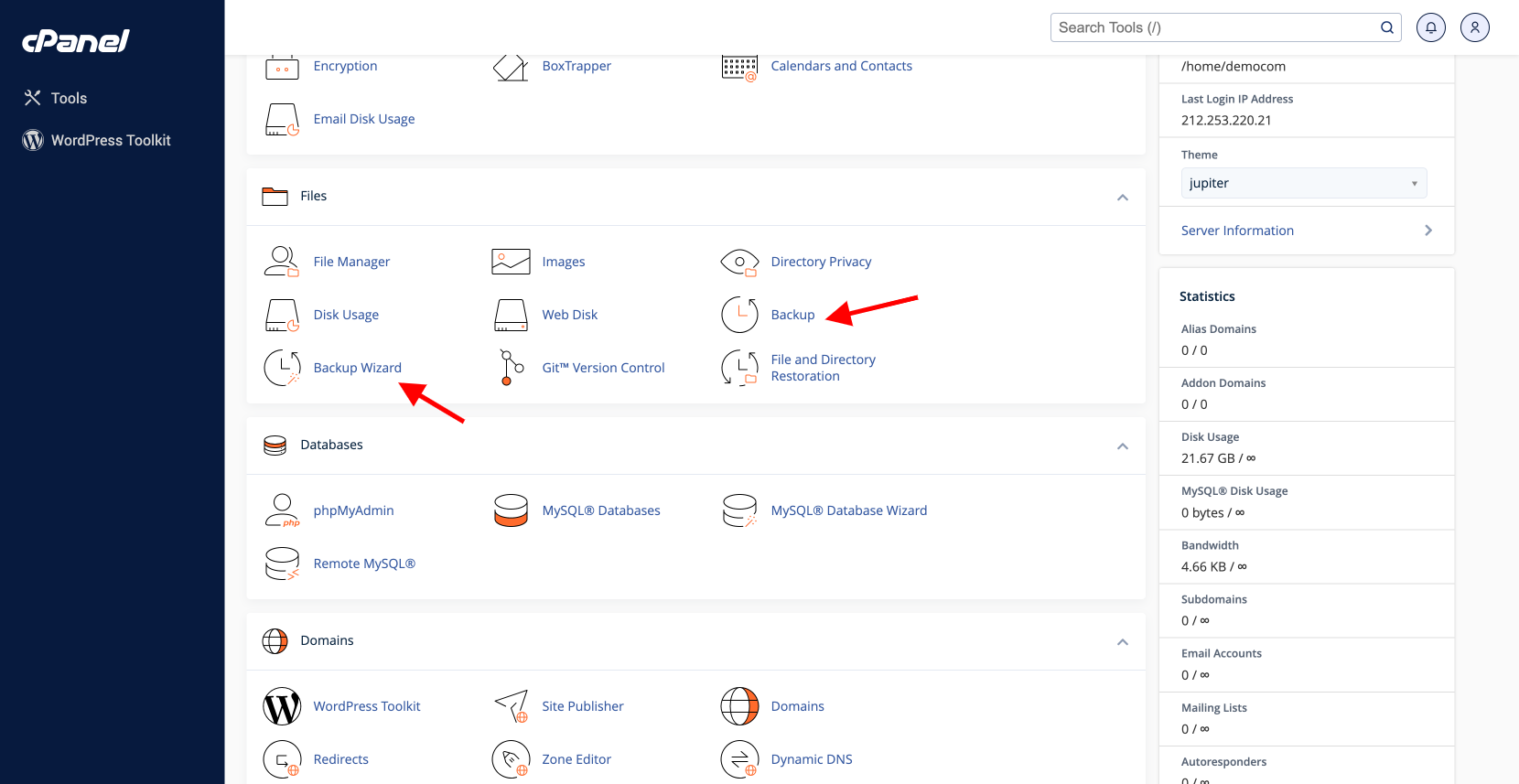Open the Encryption link
1519x784 pixels.
(345, 66)
